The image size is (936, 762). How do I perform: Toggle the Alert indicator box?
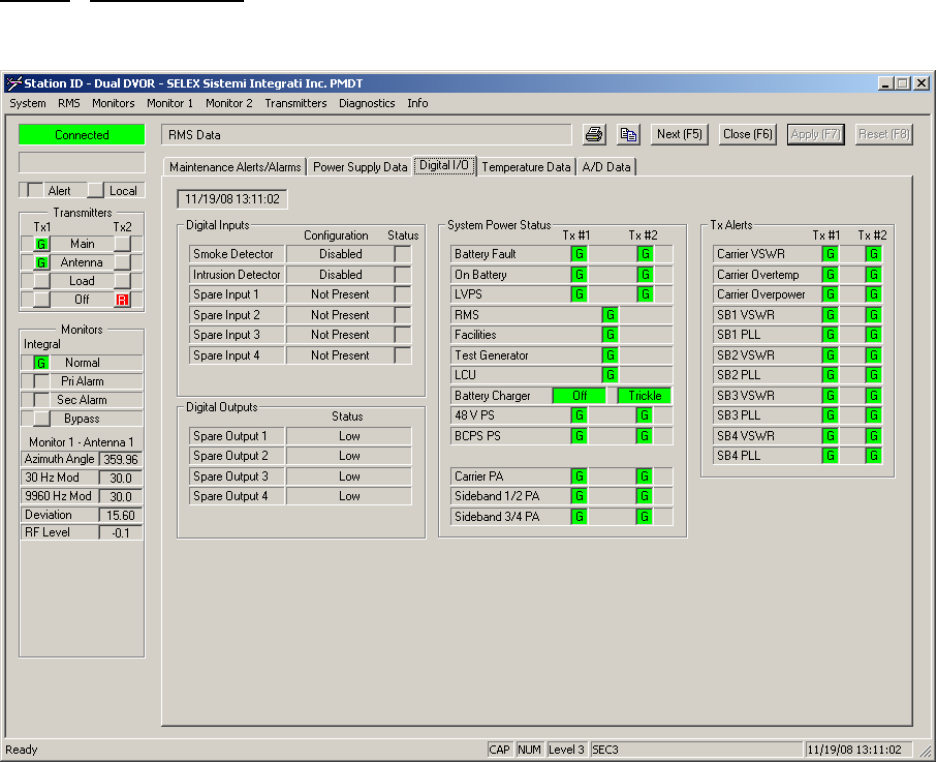point(35,191)
